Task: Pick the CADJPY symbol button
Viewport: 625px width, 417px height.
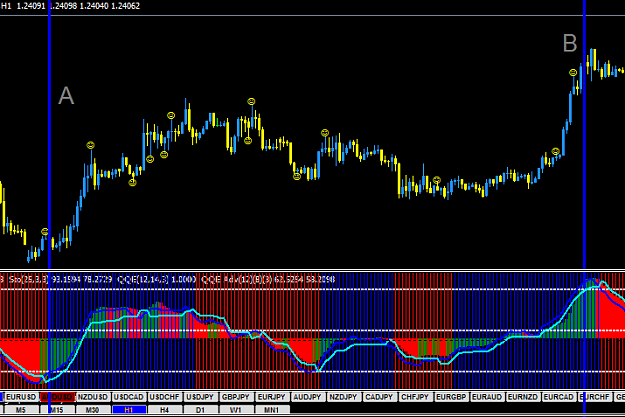Action: pos(379,397)
